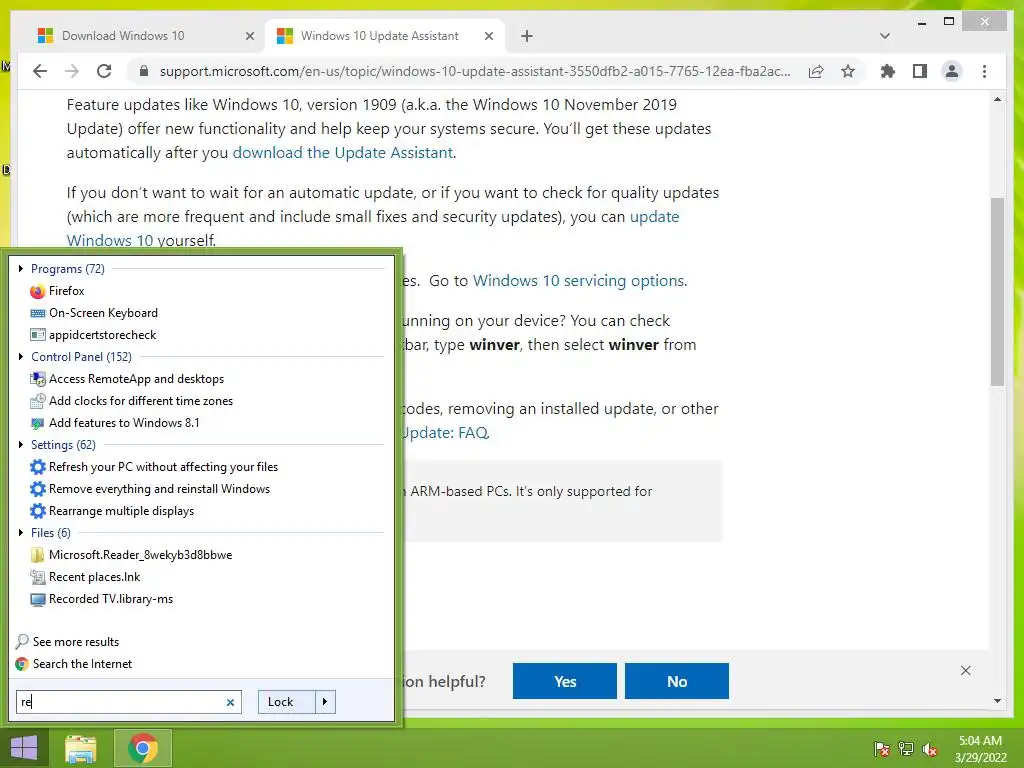Dismiss the feedback bar with X

tap(965, 671)
